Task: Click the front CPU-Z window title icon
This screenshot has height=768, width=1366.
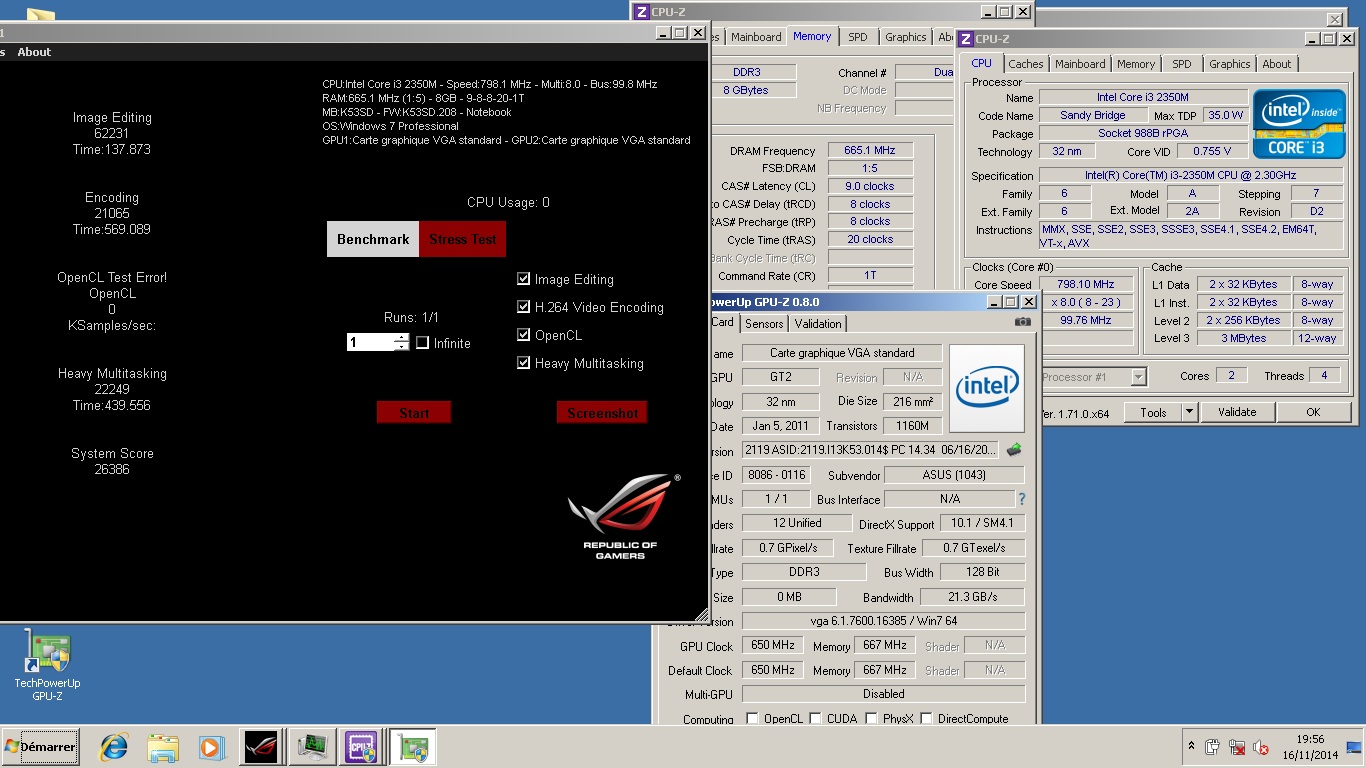Action: [x=966, y=39]
